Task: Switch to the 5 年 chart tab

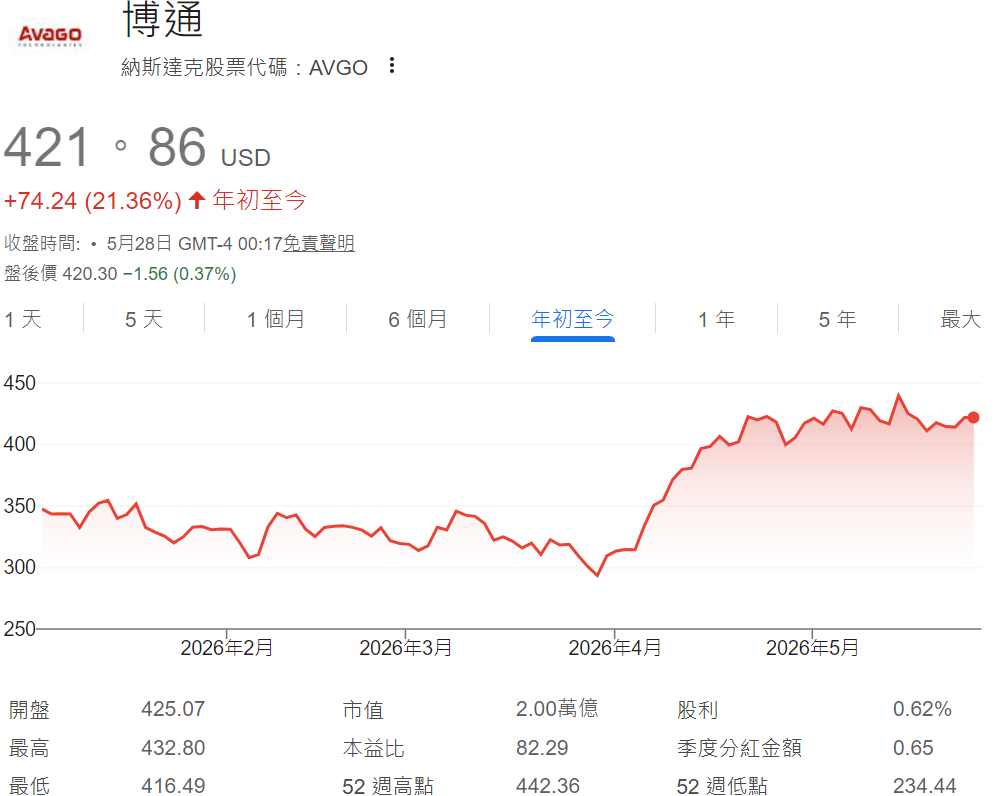Action: coord(838,319)
